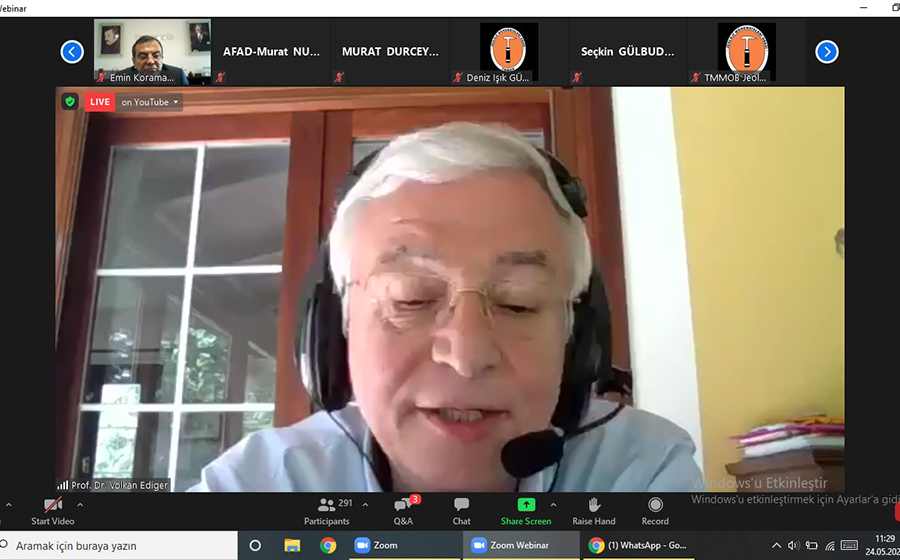Click the signal strength bars icon
The width and height of the screenshot is (900, 560).
pos(63,485)
